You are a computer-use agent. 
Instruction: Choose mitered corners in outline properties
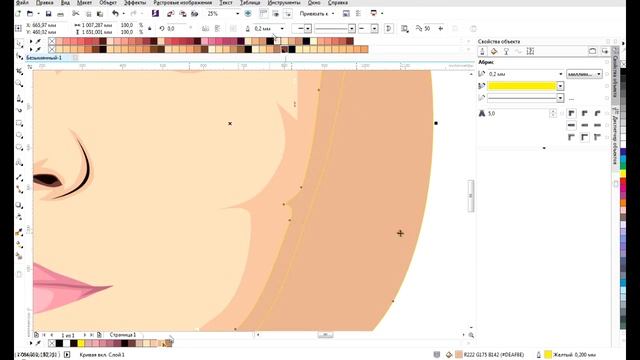point(572,113)
